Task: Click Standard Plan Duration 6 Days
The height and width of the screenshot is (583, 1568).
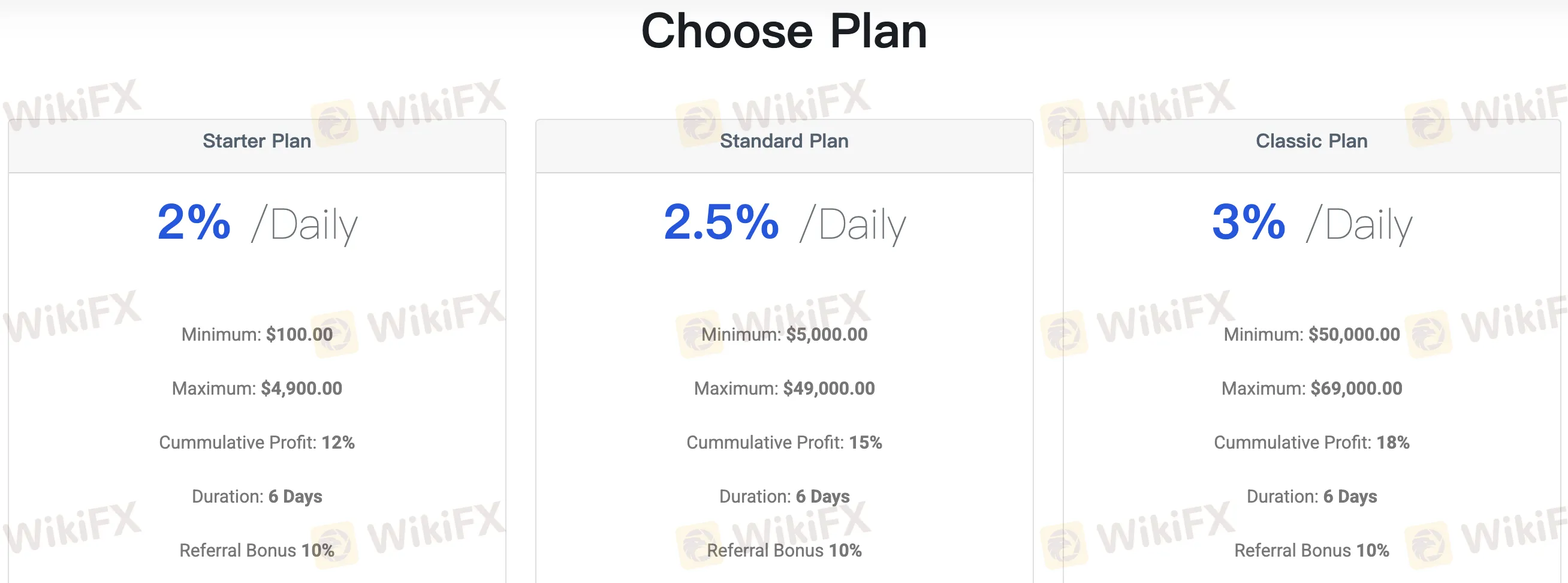Action: [784, 497]
